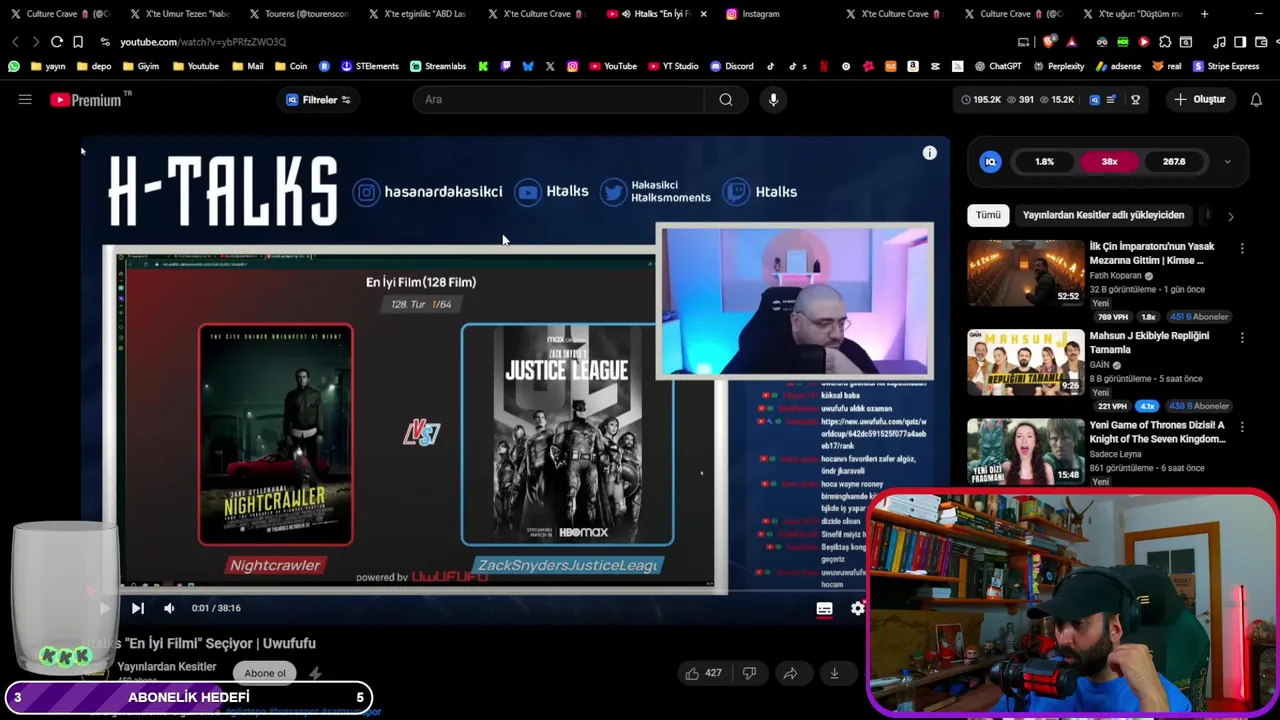Screen dimensions: 1280x720
Task: Open the Yayınlardan Kesitler channel link
Action: pyautogui.click(x=167, y=666)
